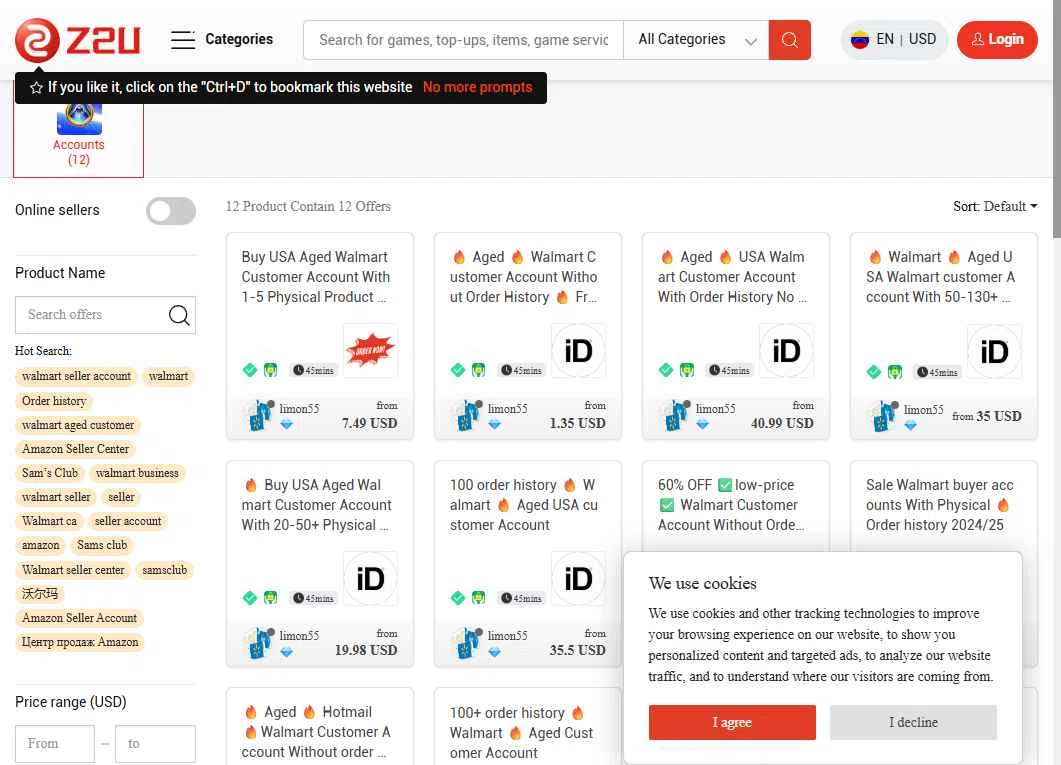Open 'Aged Hotmail Walmart Customer Account' offer
The height and width of the screenshot is (765, 1061).
316,733
